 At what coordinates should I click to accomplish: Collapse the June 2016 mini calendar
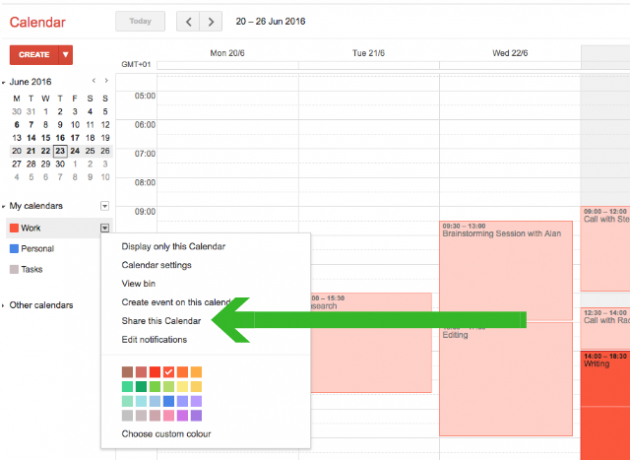coord(3,82)
